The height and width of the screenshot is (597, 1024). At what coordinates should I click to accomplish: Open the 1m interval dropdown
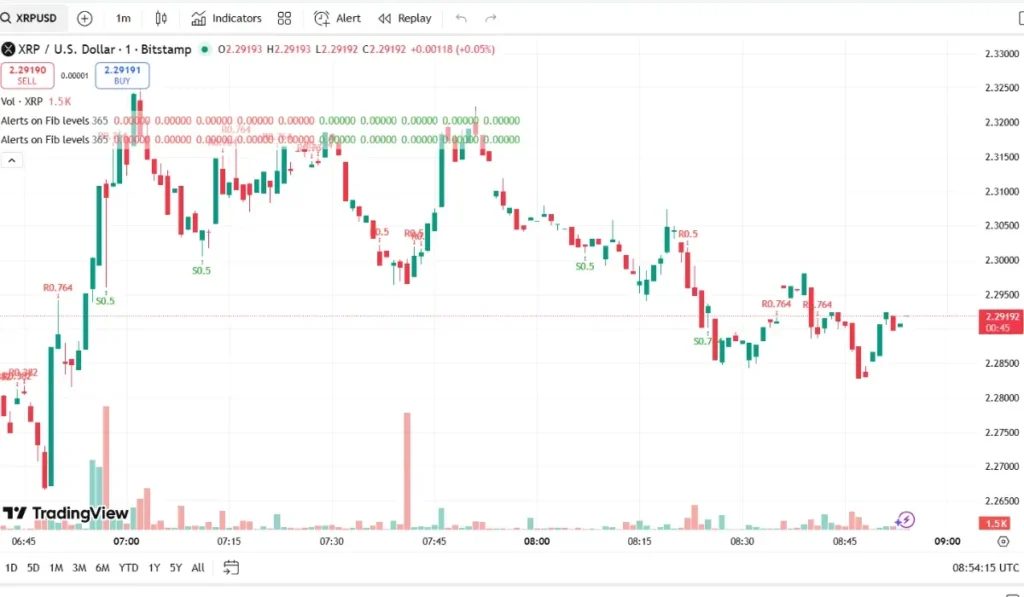point(123,17)
